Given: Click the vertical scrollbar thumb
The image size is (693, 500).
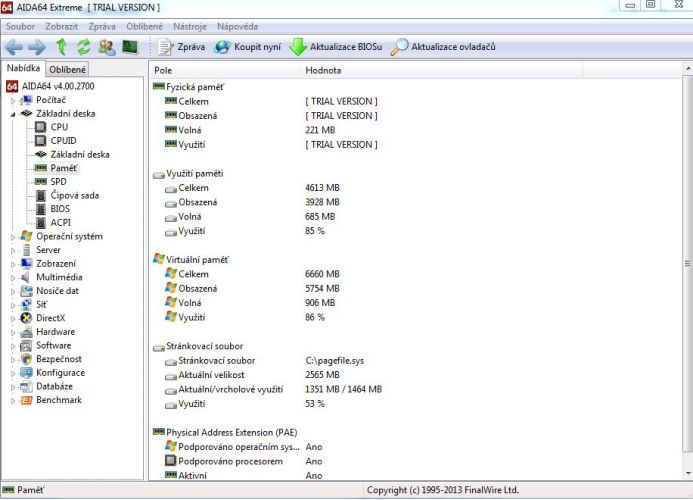Looking at the screenshot, I should 688,263.
